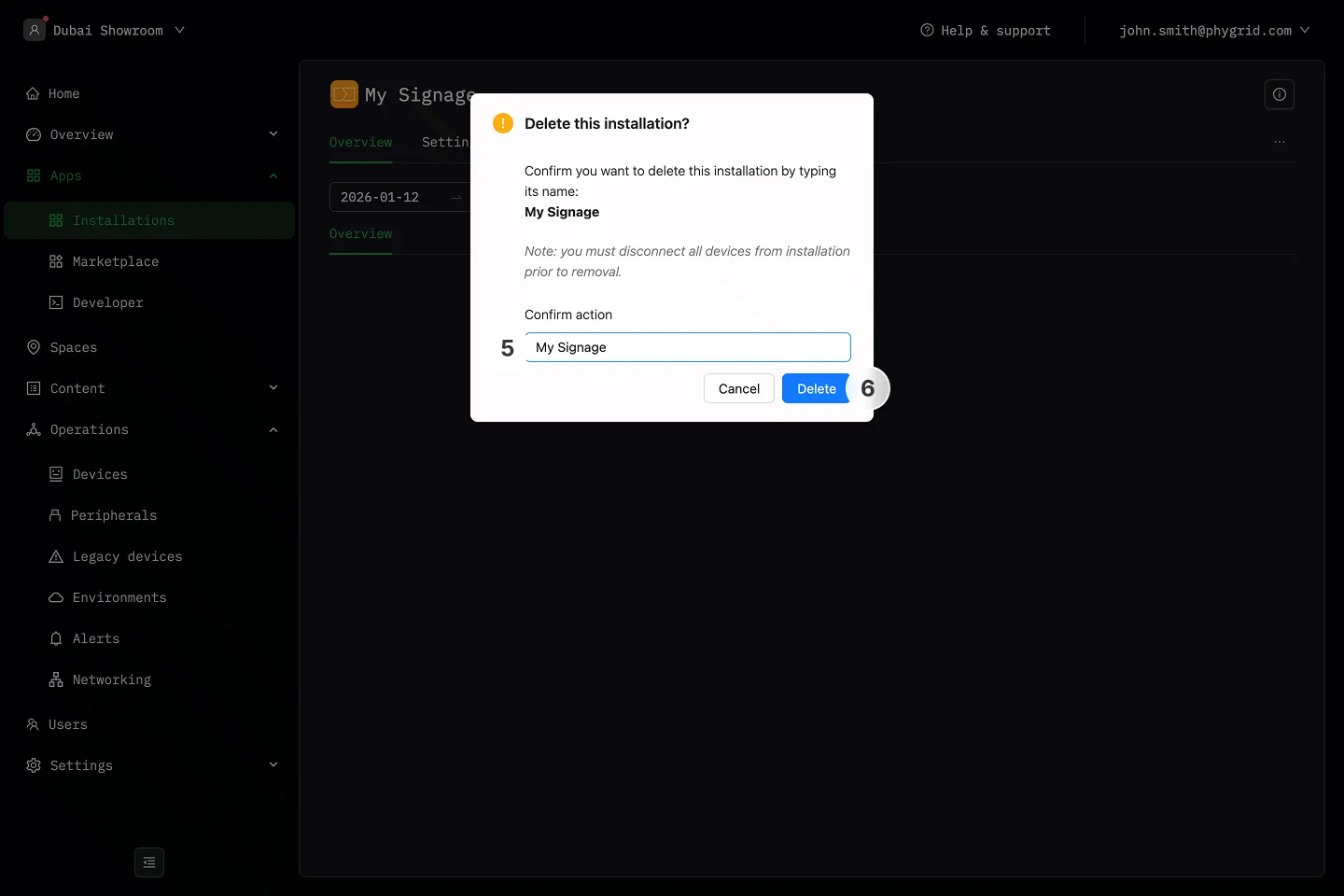Click the Networking icon

56,679
